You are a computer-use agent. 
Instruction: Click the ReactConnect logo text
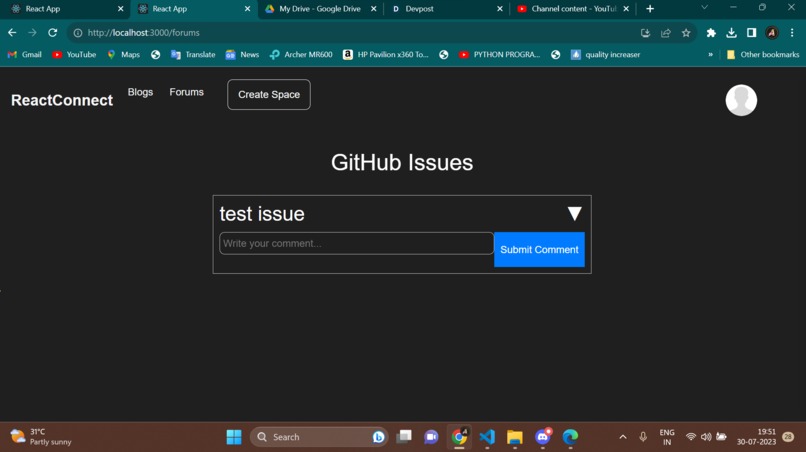[x=62, y=100]
